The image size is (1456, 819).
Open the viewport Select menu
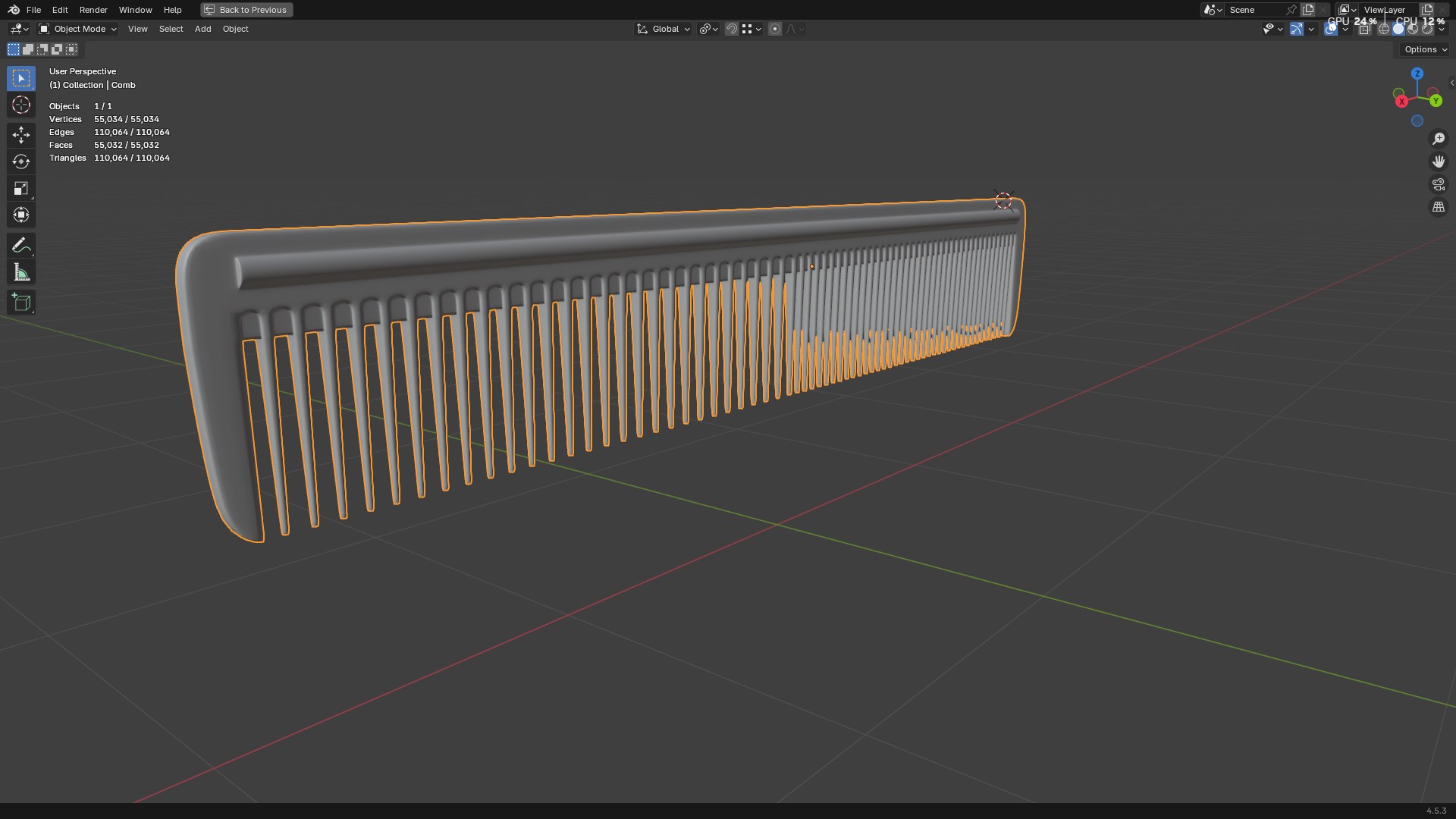click(x=171, y=29)
